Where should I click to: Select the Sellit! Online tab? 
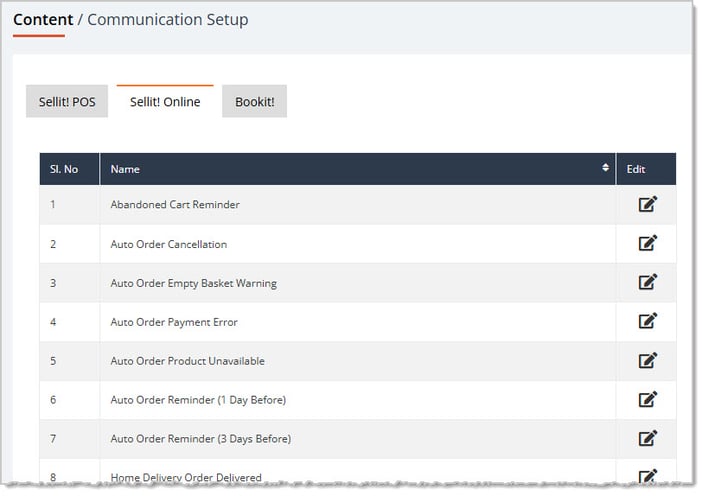pos(165,102)
